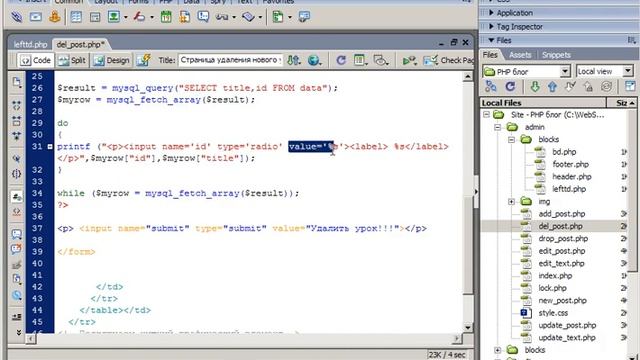Image resolution: width=640 pixels, height=360 pixels.
Task: Click Check Out Files icon
Action: (570, 87)
